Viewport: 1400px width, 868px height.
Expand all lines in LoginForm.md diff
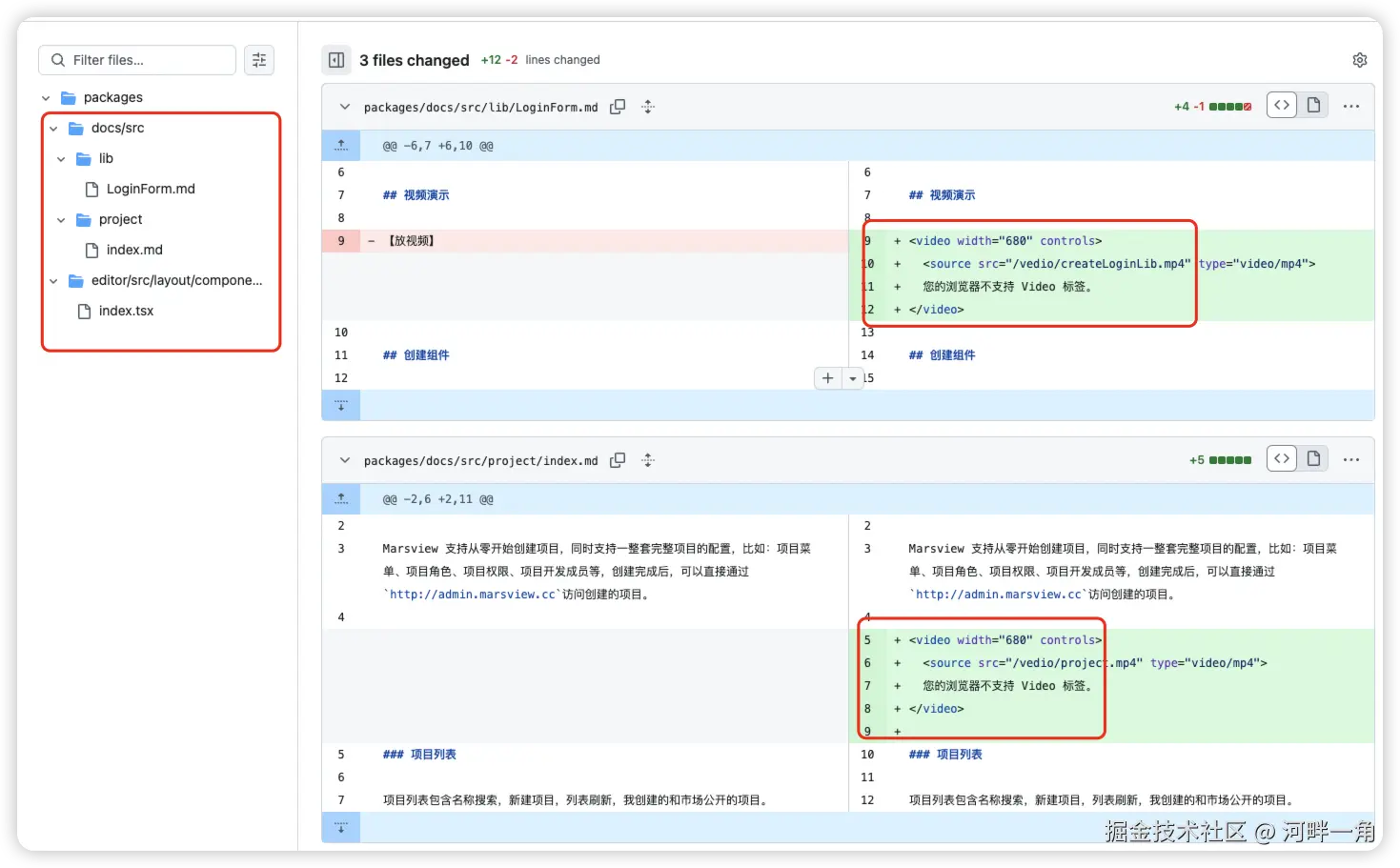(x=648, y=107)
